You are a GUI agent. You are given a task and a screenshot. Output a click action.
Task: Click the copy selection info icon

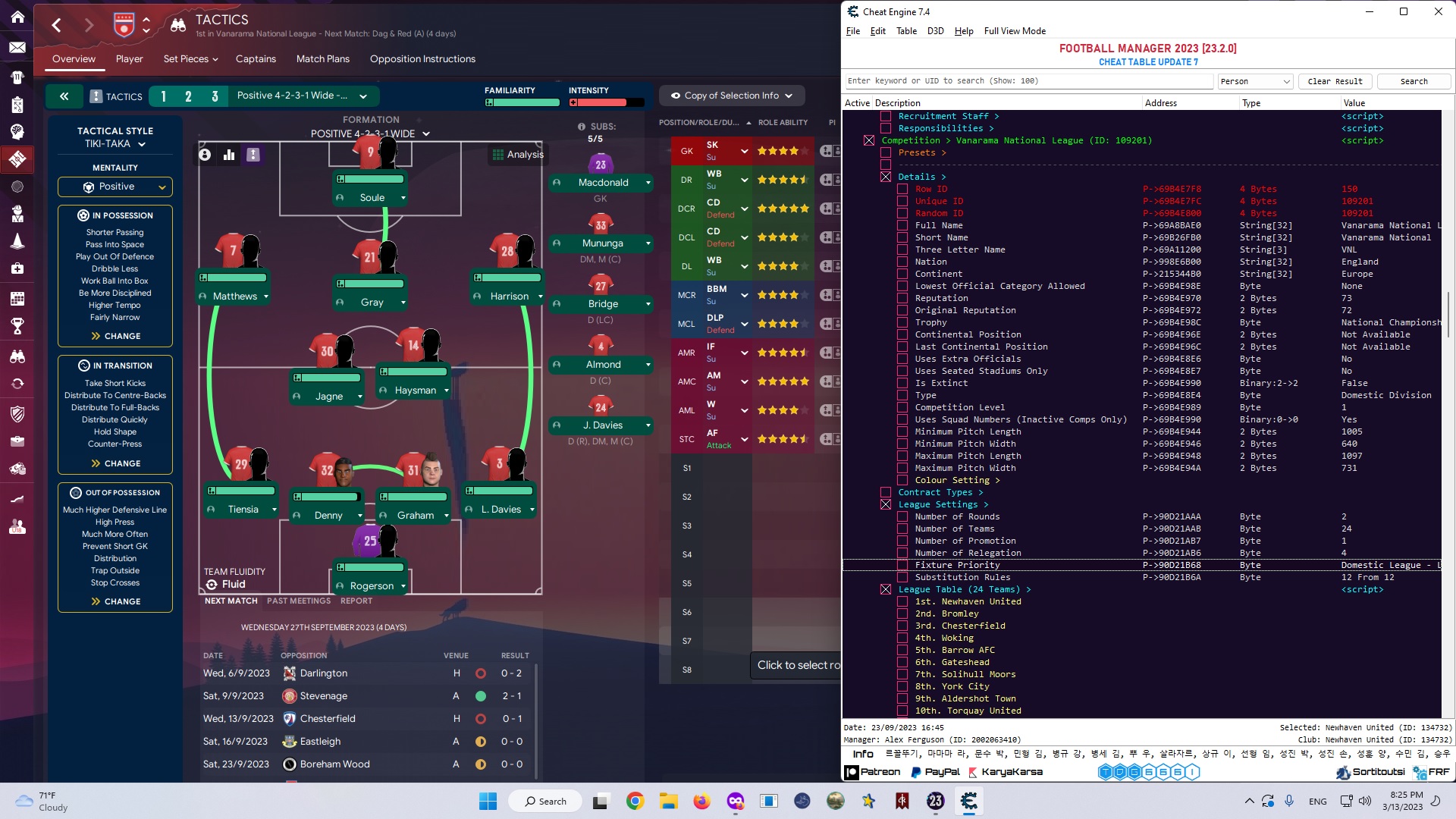pyautogui.click(x=676, y=95)
